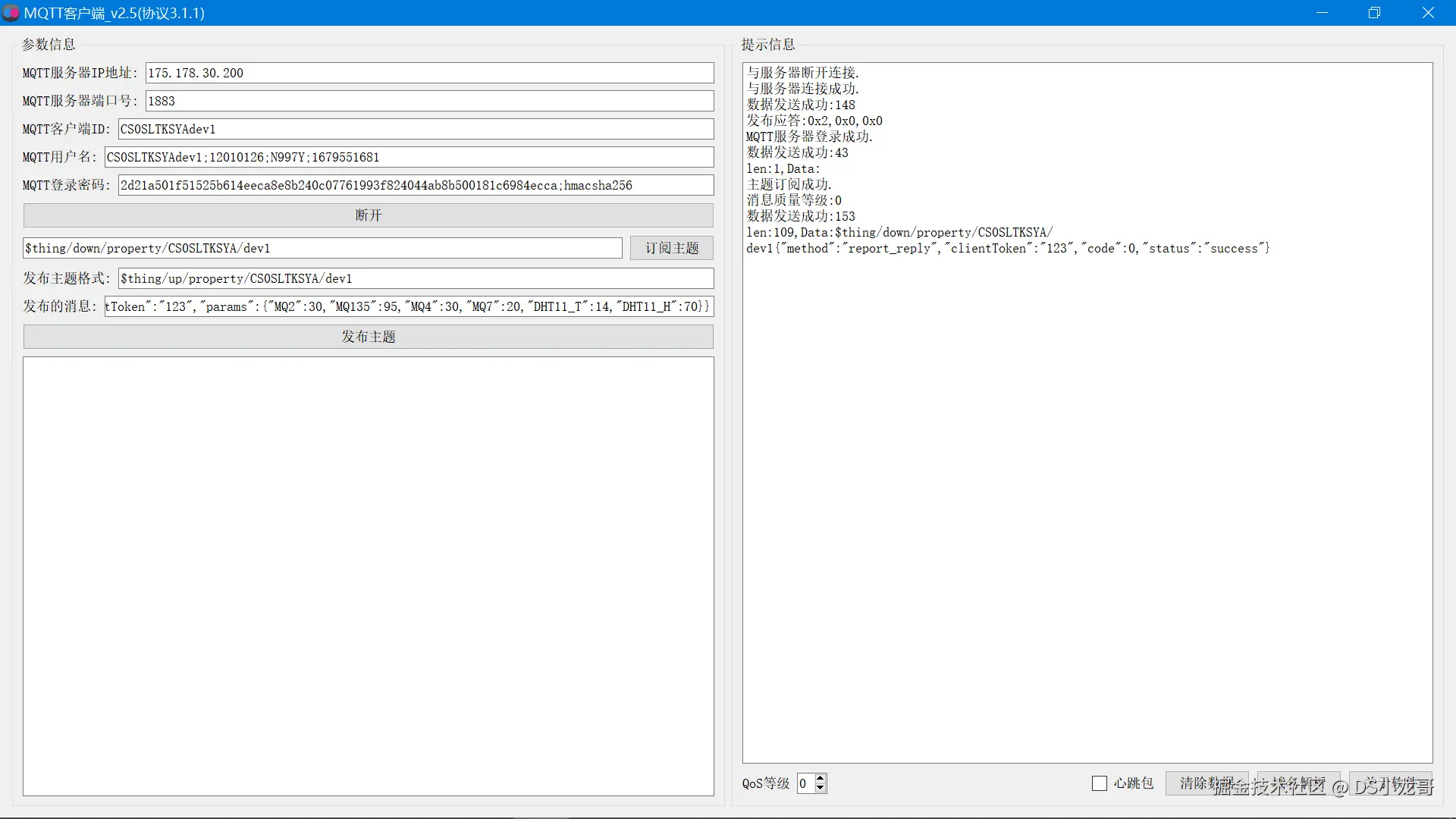
Task: Click the subscribe topic text field
Action: coord(322,248)
